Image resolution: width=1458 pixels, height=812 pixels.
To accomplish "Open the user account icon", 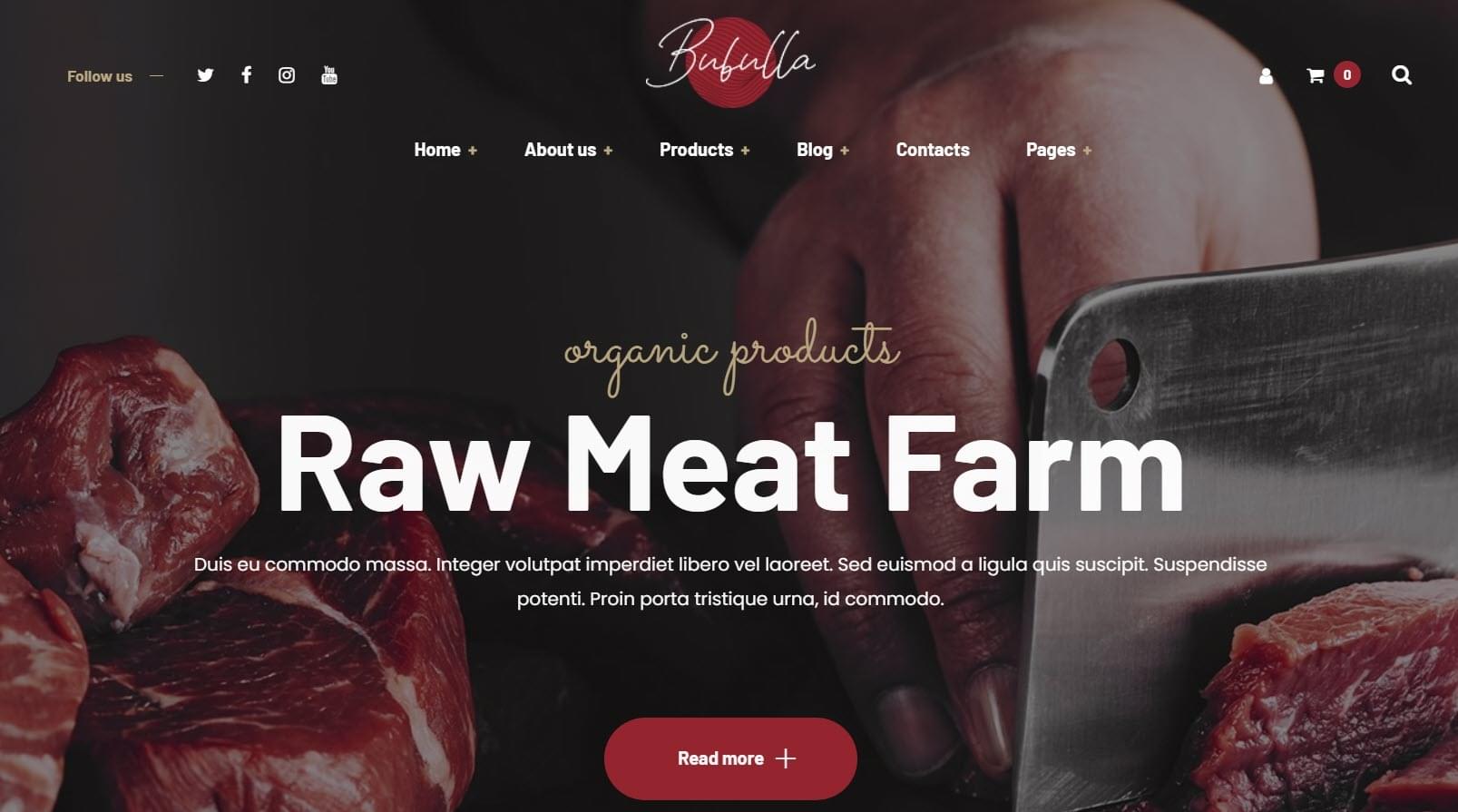I will coord(1266,76).
